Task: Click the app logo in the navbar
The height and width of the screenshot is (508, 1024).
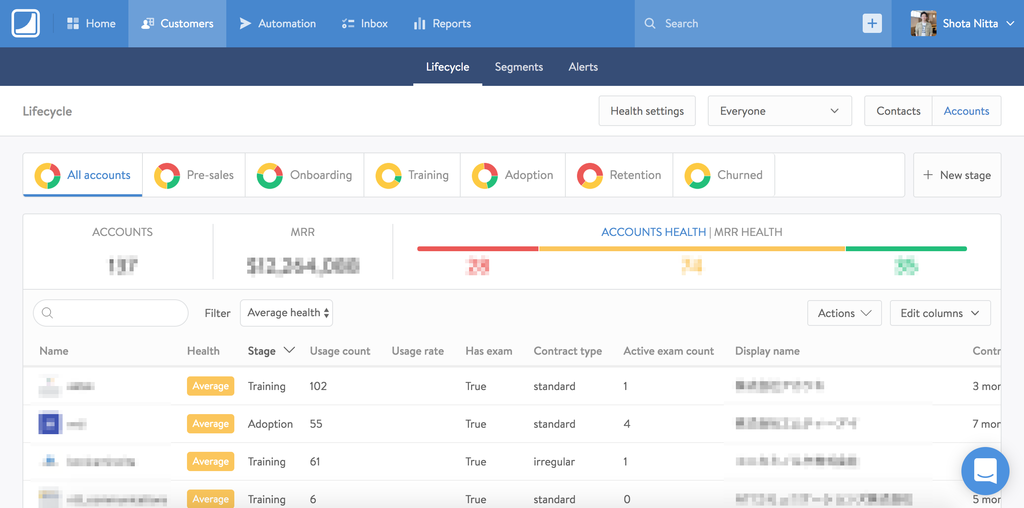Action: pyautogui.click(x=25, y=24)
